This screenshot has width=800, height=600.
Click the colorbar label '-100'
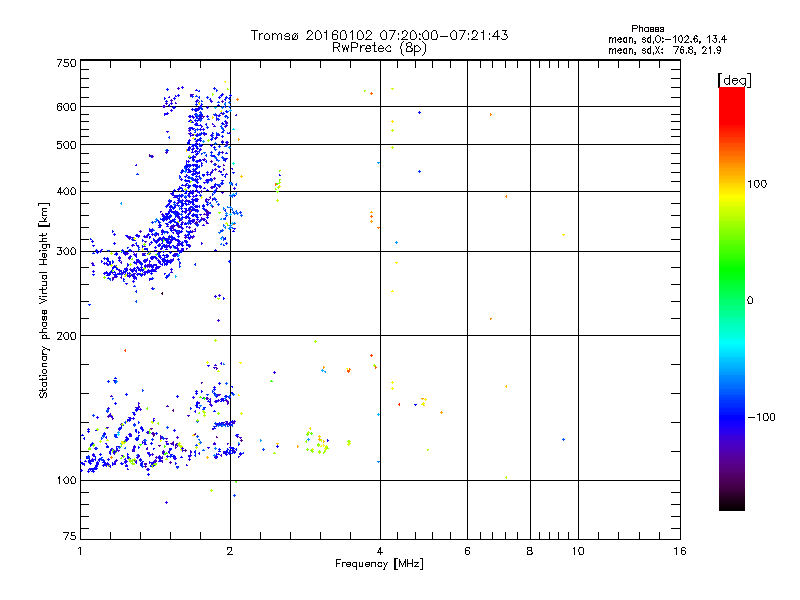click(761, 417)
